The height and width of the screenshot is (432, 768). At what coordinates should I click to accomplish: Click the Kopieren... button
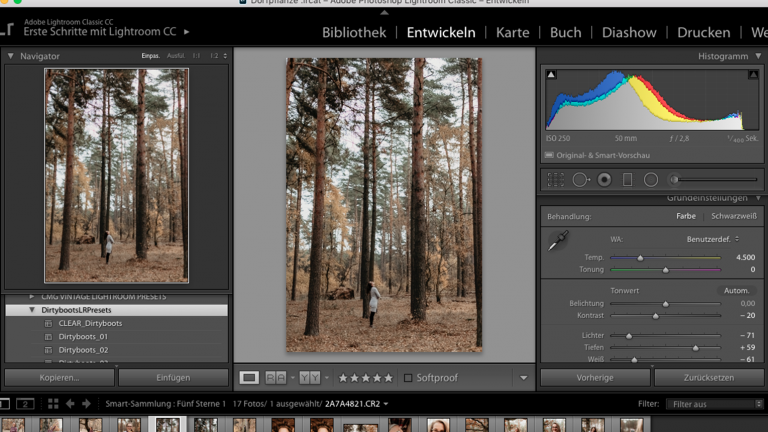59,378
